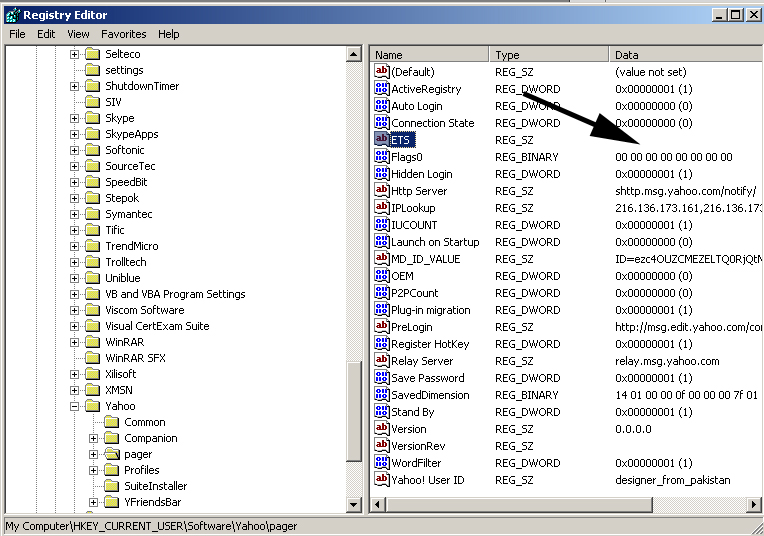Expand the Skype registry key
The width and height of the screenshot is (764, 536).
coord(75,118)
